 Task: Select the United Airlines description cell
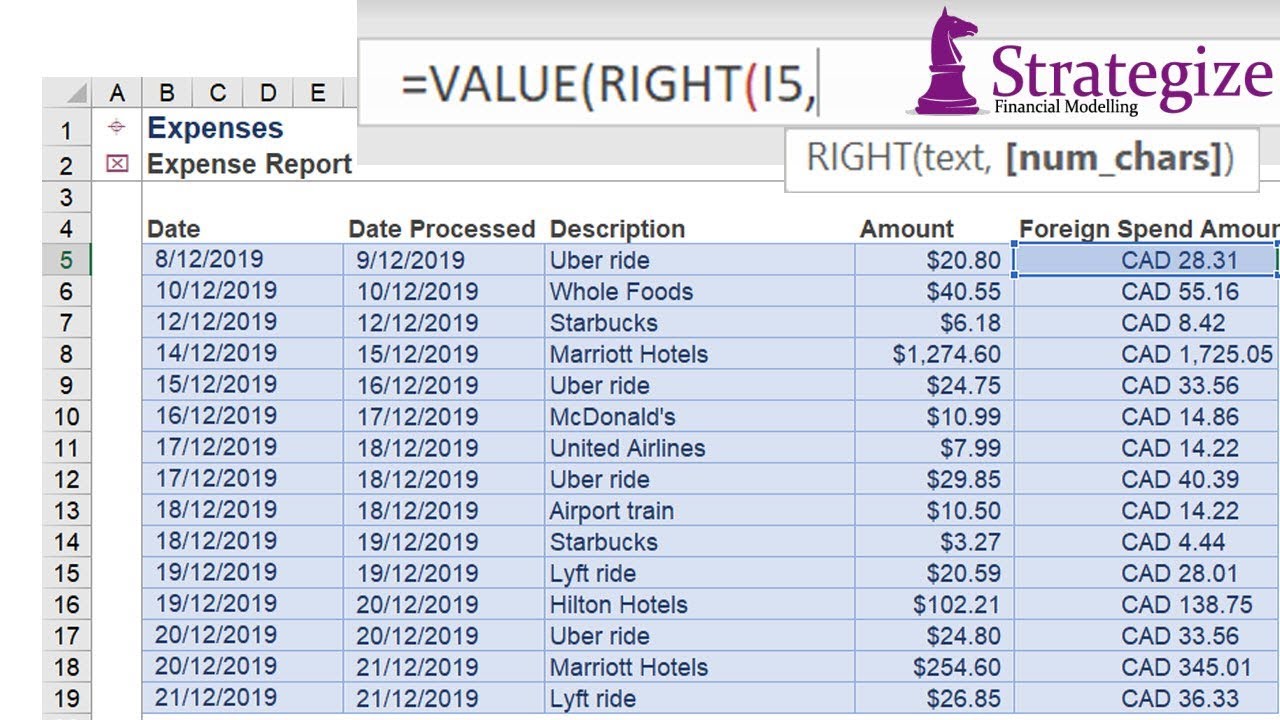point(700,448)
